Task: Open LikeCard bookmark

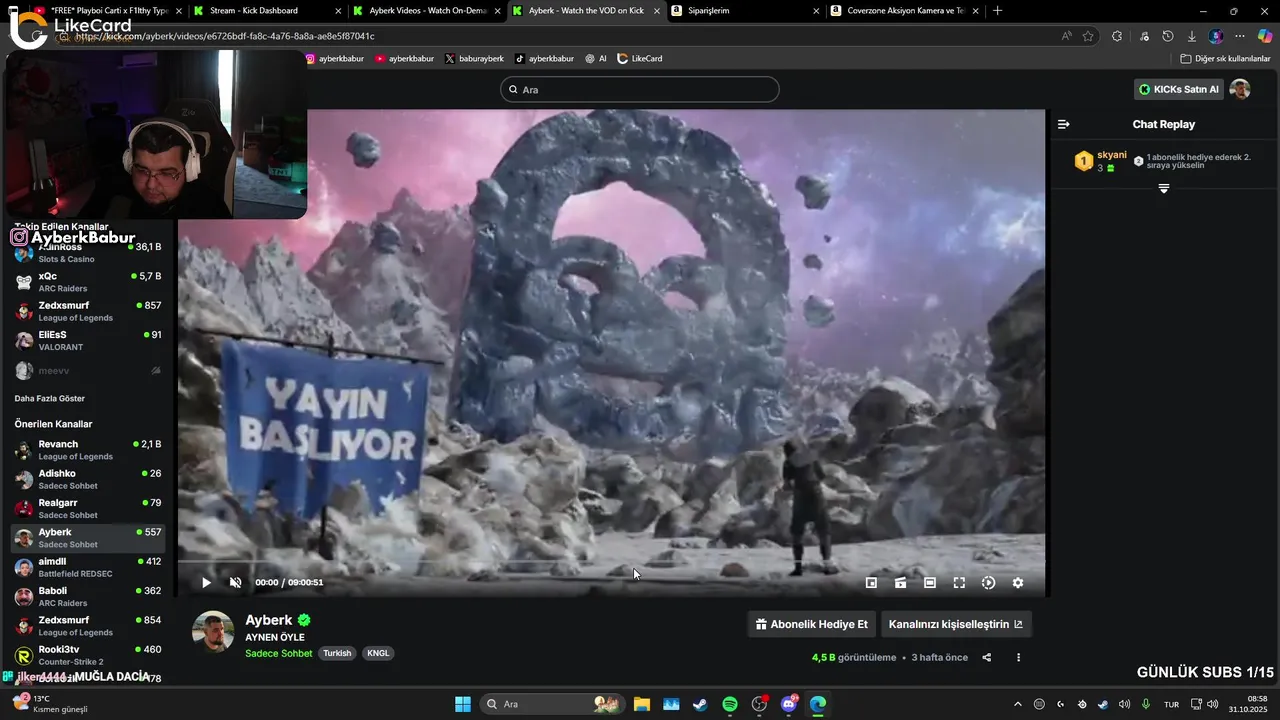Action: pos(640,59)
